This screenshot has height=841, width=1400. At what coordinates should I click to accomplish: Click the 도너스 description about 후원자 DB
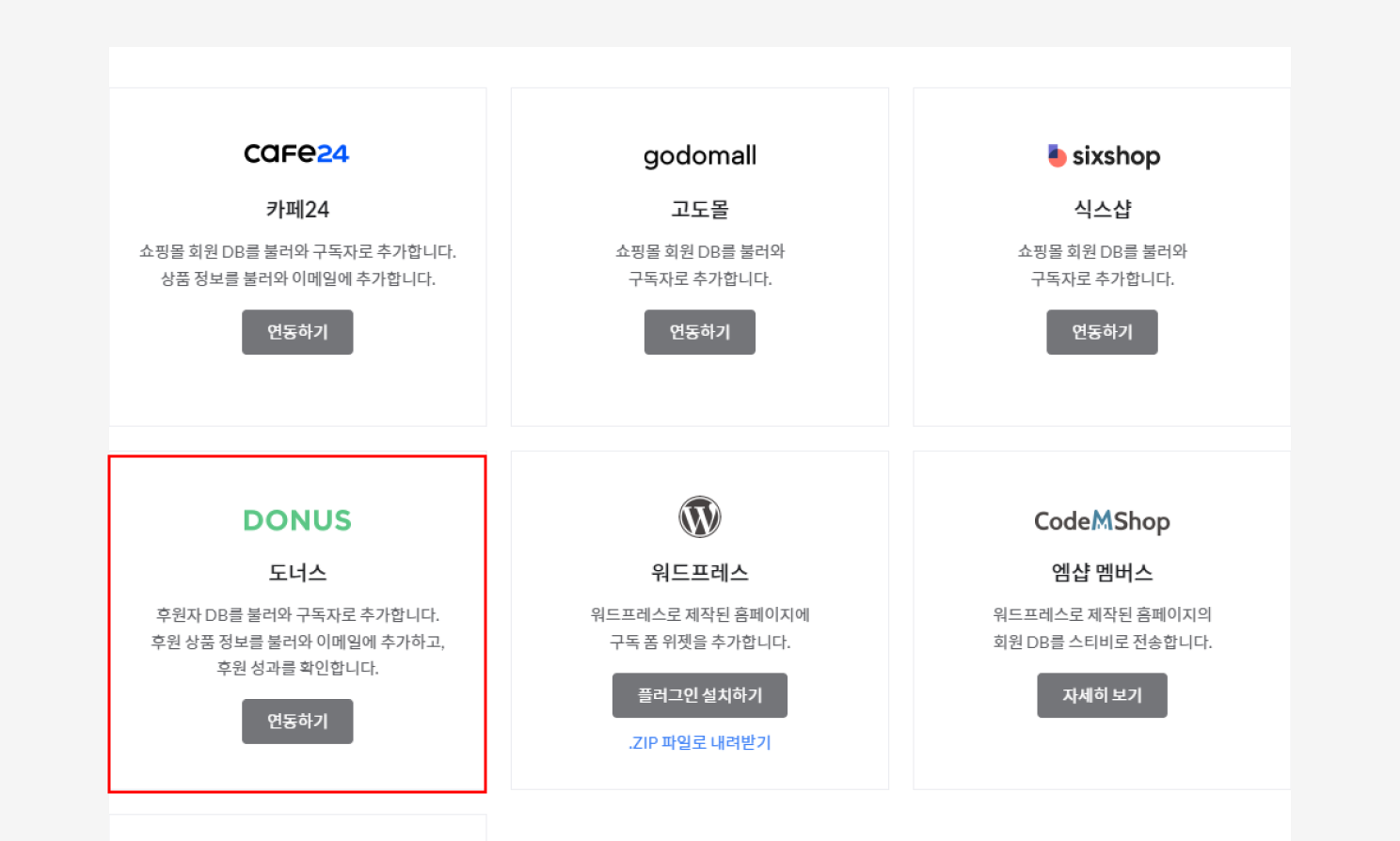297,614
